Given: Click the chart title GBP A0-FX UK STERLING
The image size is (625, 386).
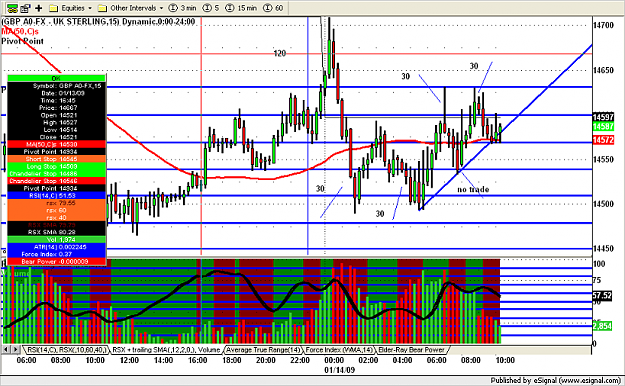Looking at the screenshot, I should point(98,22).
